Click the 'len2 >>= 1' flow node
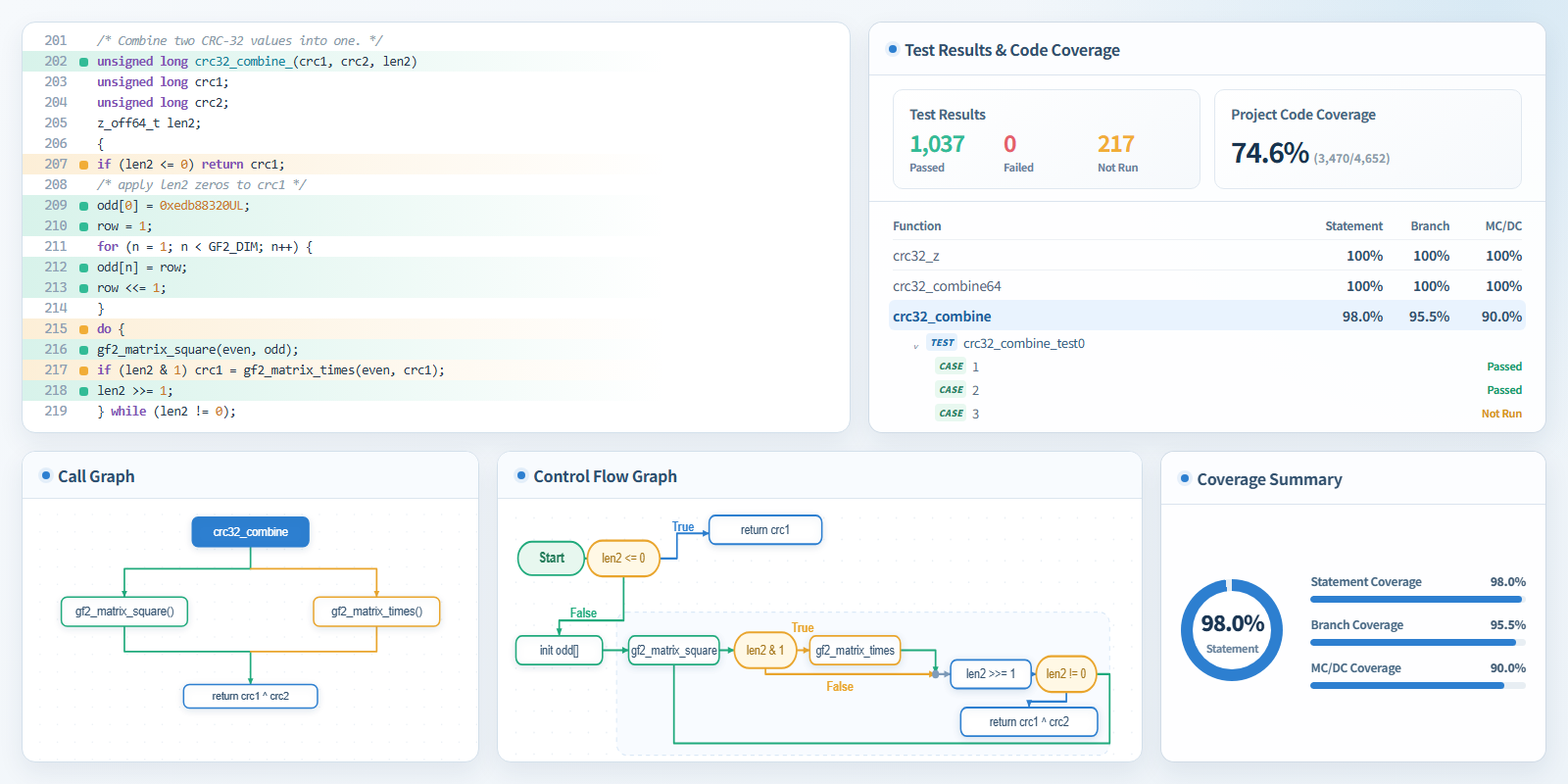The height and width of the screenshot is (784, 1568). pos(991,674)
